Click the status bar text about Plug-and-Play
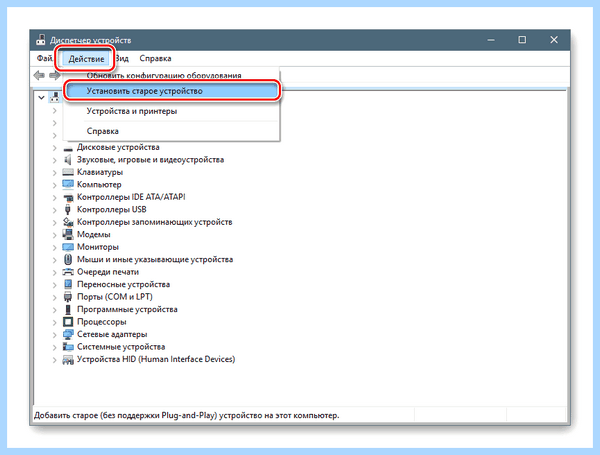Screen dimensions: 600x455 point(187,415)
